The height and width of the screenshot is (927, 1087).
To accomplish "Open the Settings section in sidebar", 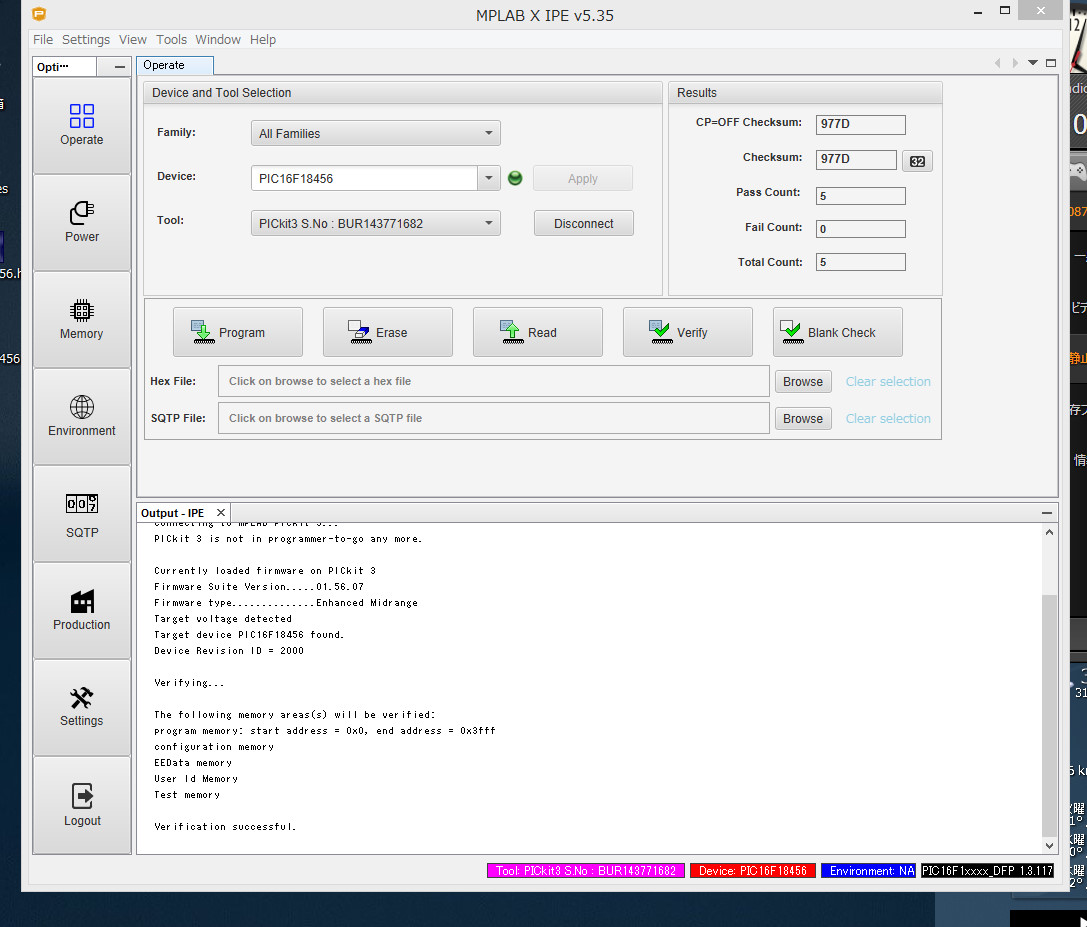I will point(82,708).
